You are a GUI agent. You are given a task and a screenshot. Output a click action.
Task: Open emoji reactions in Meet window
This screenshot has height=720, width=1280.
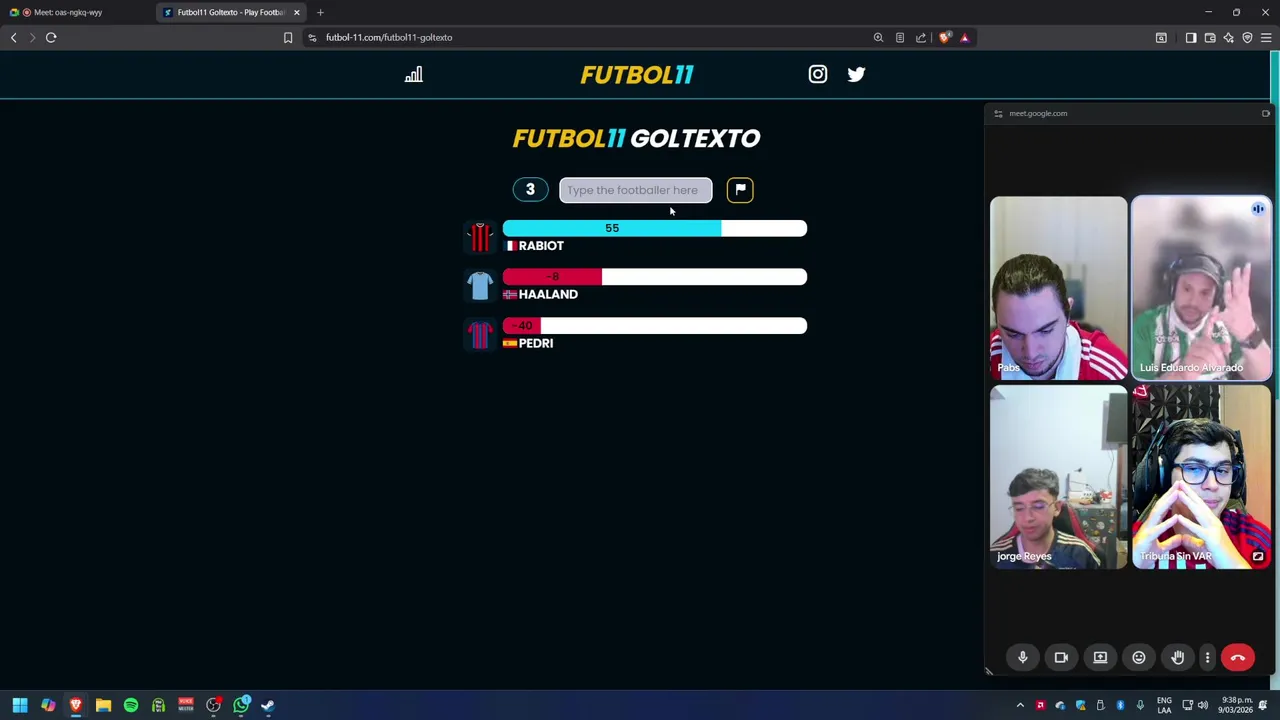click(1139, 657)
